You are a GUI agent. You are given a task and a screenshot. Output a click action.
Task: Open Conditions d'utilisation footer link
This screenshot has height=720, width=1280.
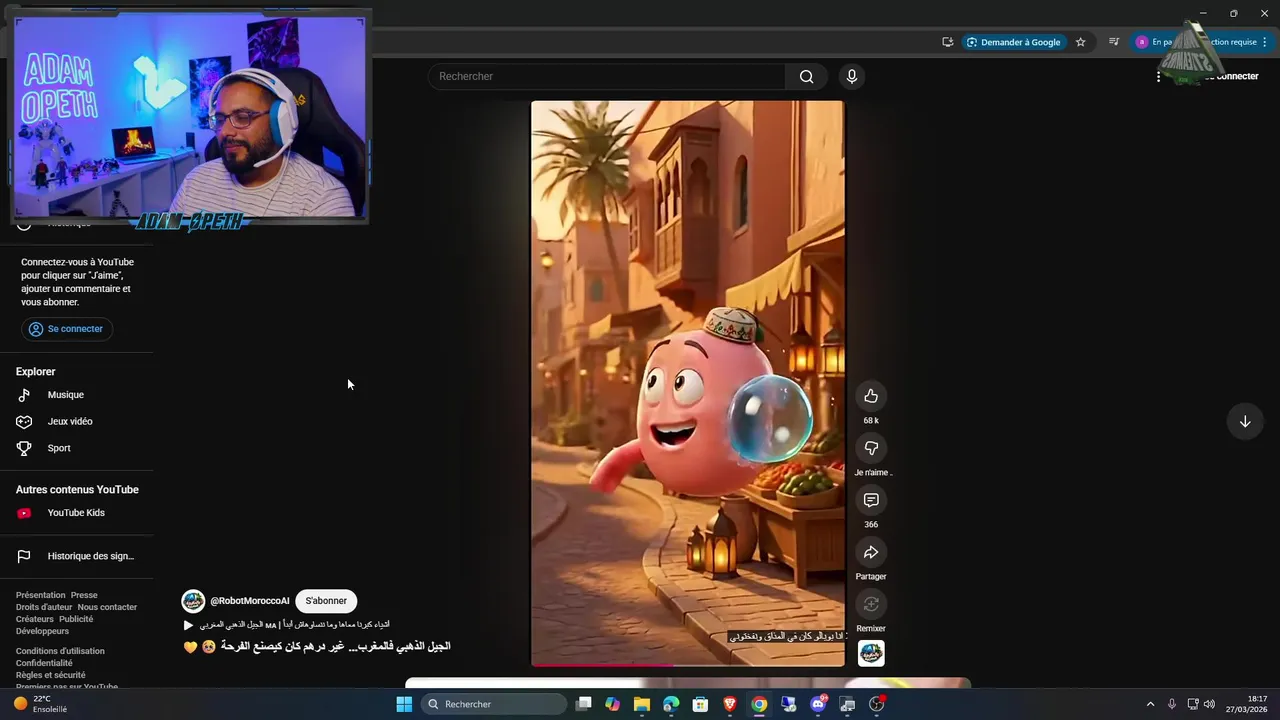coord(60,651)
